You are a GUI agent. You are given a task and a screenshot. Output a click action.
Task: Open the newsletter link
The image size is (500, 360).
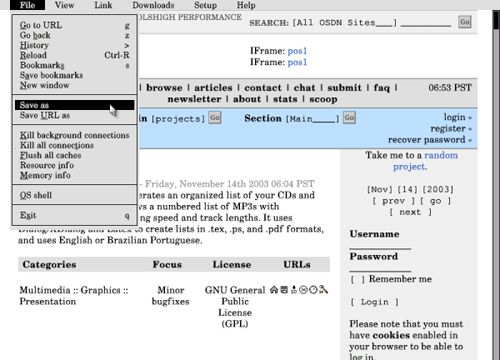pos(194,99)
